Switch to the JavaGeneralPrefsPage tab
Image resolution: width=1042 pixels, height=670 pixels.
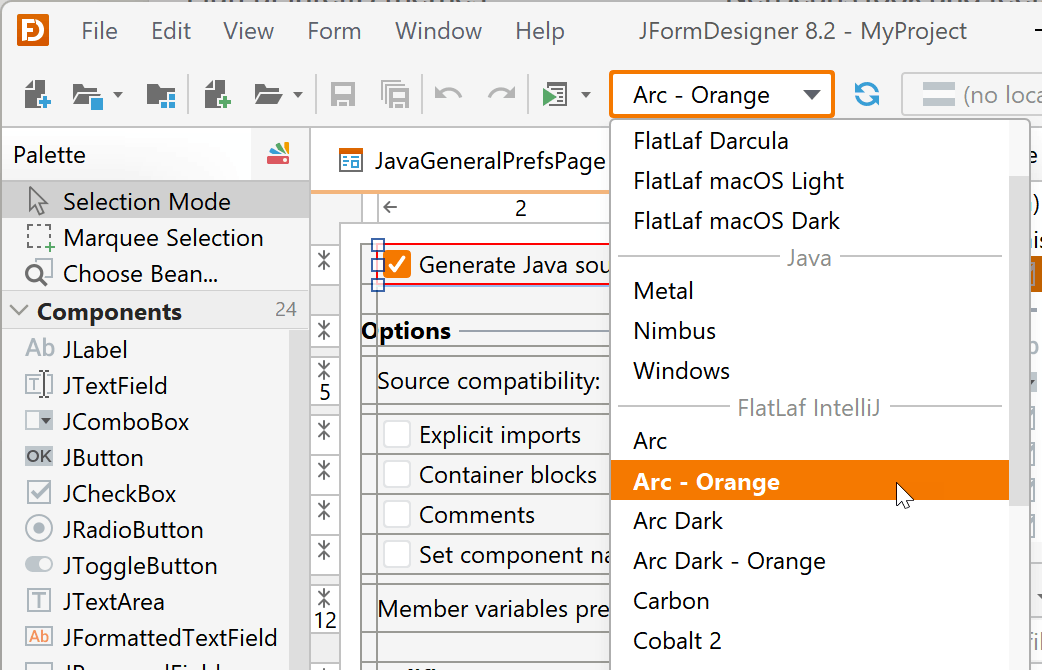(472, 161)
